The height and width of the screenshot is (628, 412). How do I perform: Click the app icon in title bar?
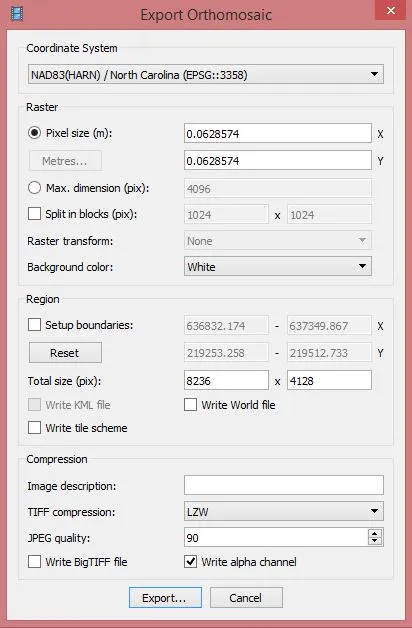point(17,14)
